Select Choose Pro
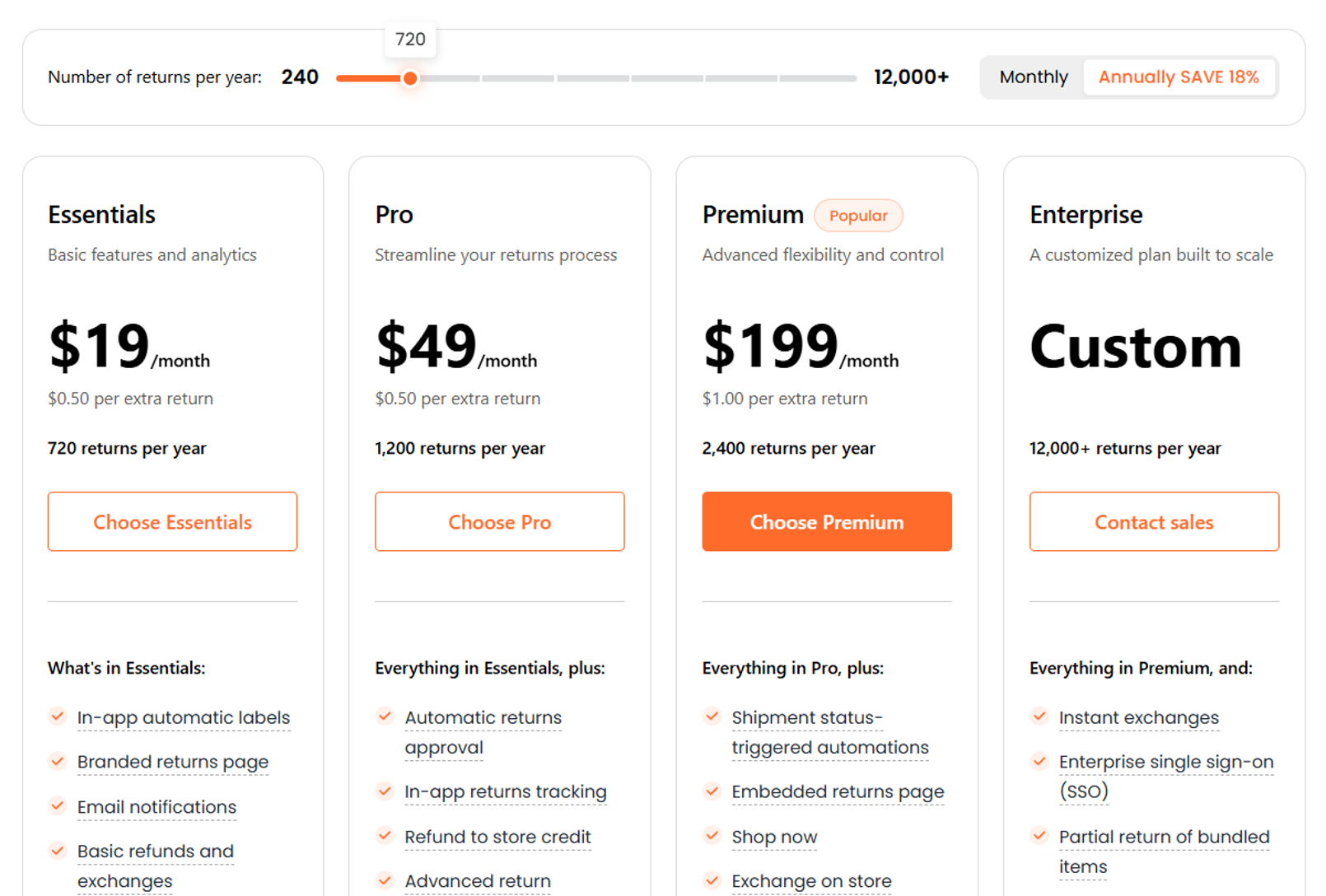1326x896 pixels. [499, 521]
